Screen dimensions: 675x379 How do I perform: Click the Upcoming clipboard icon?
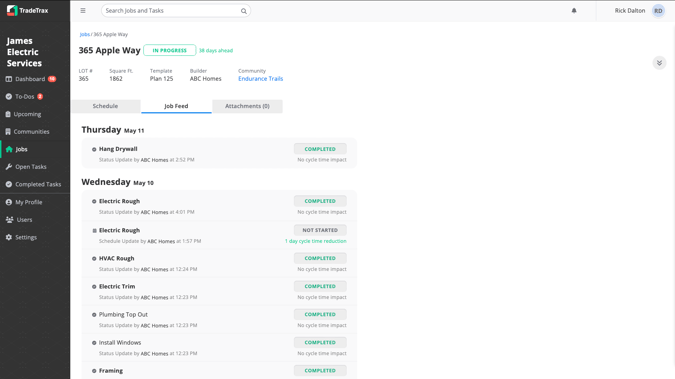pos(8,114)
